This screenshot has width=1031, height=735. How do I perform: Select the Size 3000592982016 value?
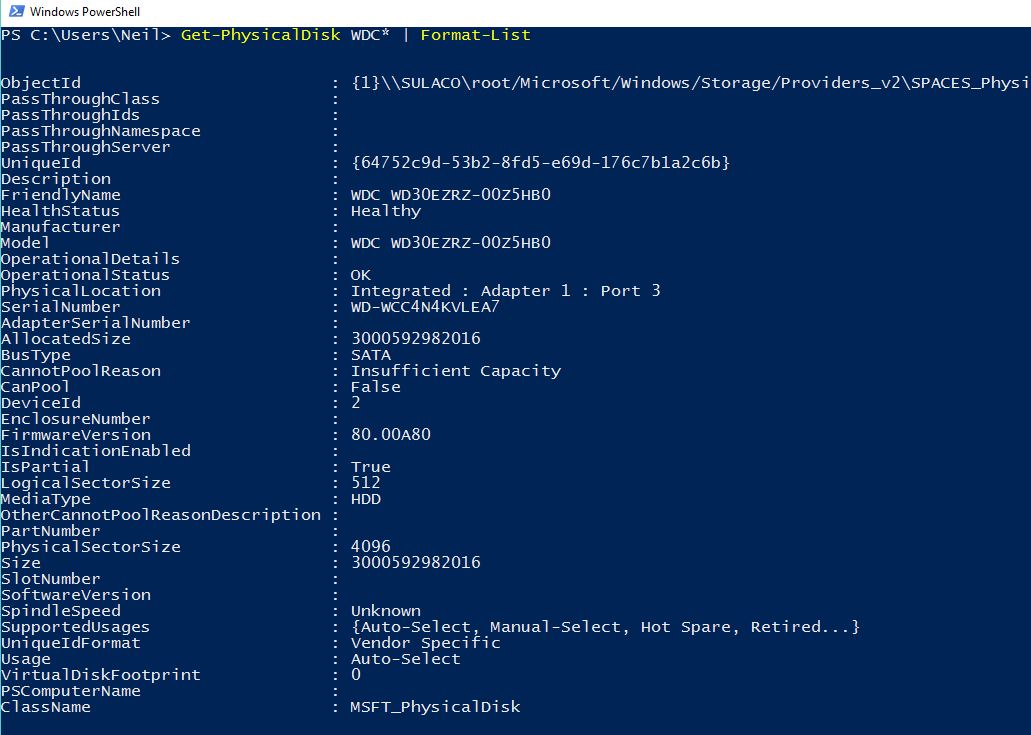pyautogui.click(x=417, y=562)
